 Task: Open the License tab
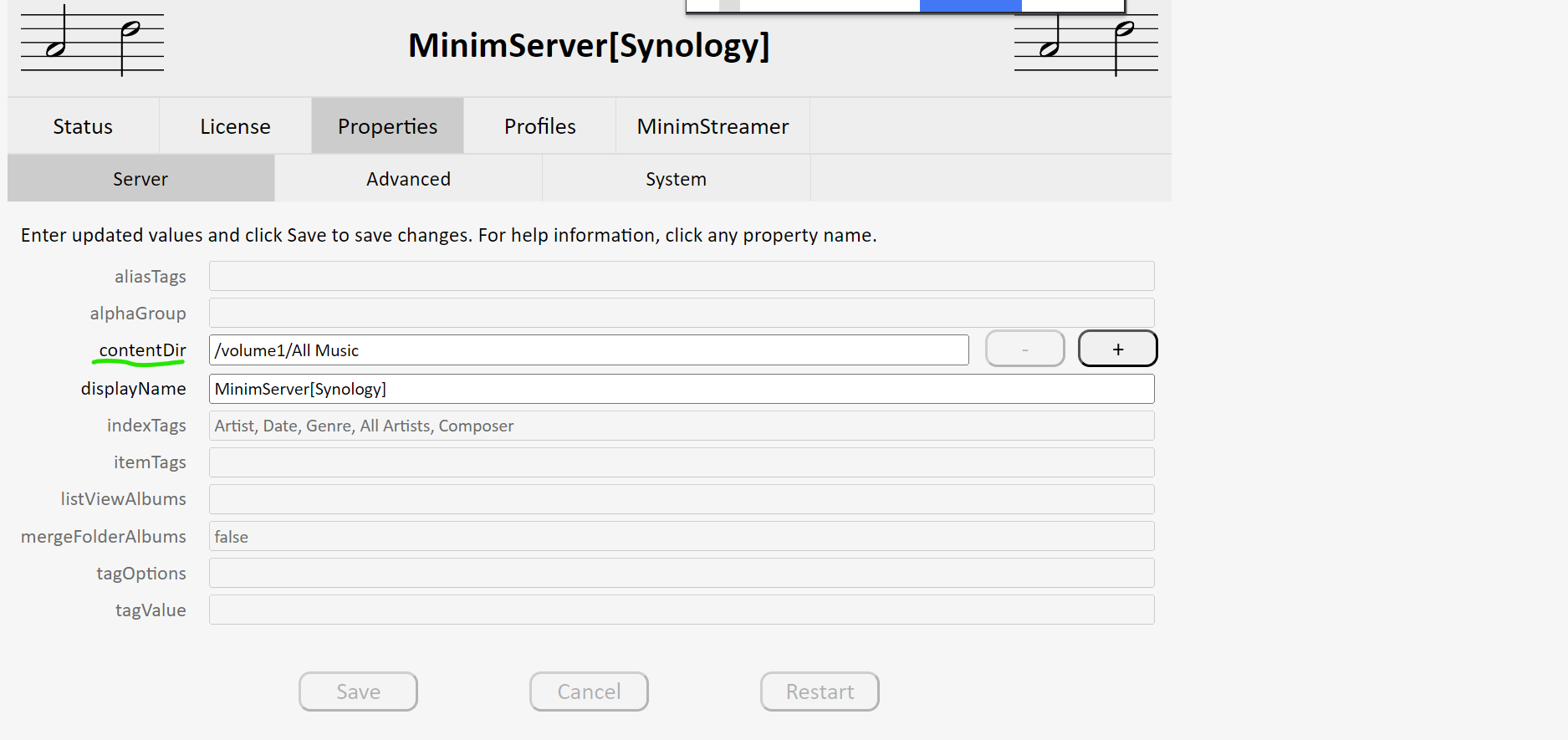point(235,126)
